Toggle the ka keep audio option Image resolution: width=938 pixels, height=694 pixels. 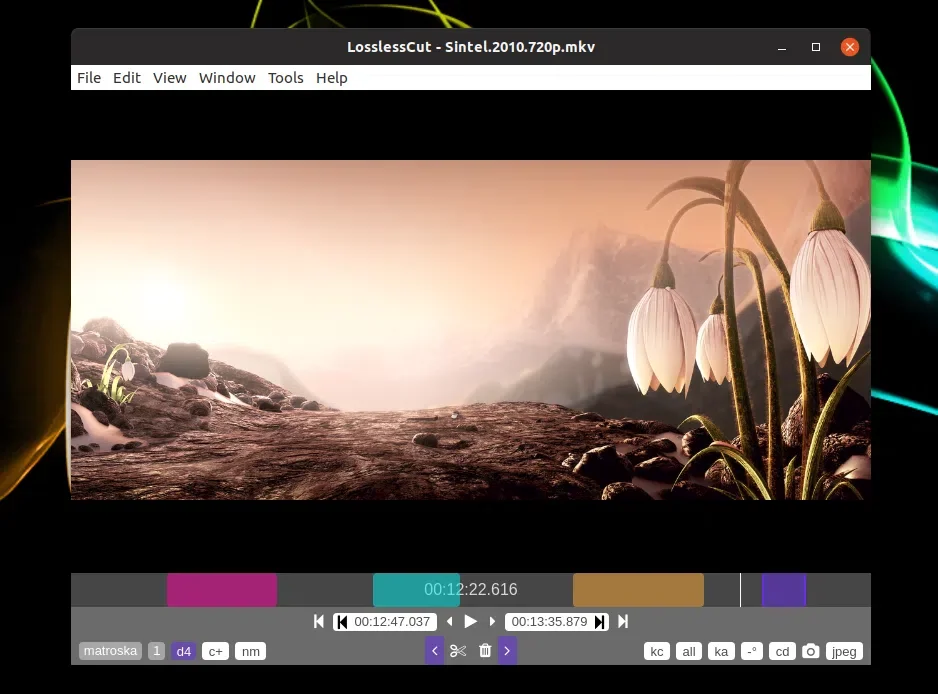[x=720, y=652]
